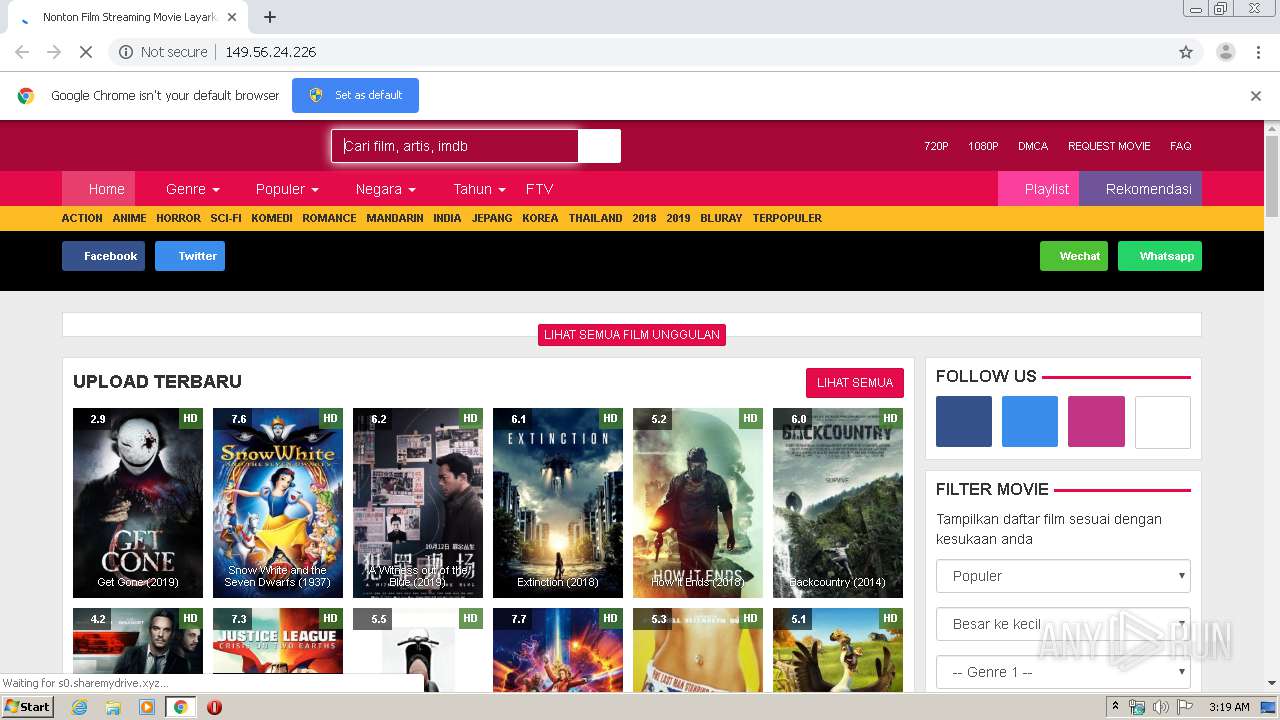
Task: Open the Extinction (2018) poster
Action: click(558, 503)
